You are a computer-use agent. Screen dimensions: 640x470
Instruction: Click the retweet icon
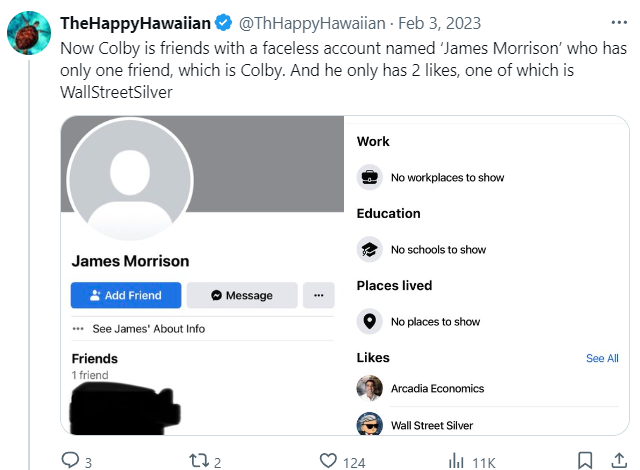pos(197,460)
